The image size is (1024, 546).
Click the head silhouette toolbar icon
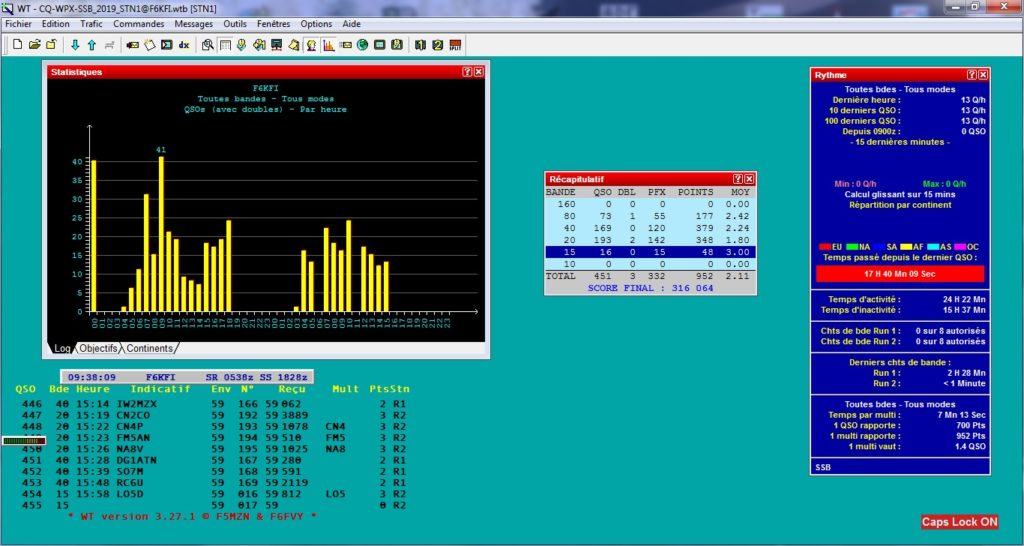pyautogui.click(x=311, y=44)
